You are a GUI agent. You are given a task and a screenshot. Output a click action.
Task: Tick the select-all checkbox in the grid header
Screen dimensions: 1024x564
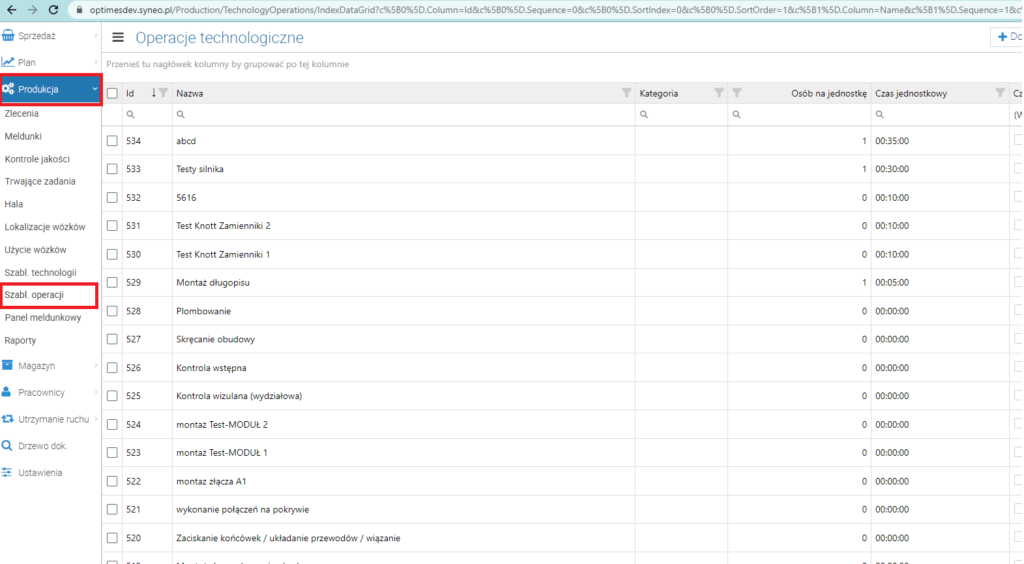coord(112,93)
